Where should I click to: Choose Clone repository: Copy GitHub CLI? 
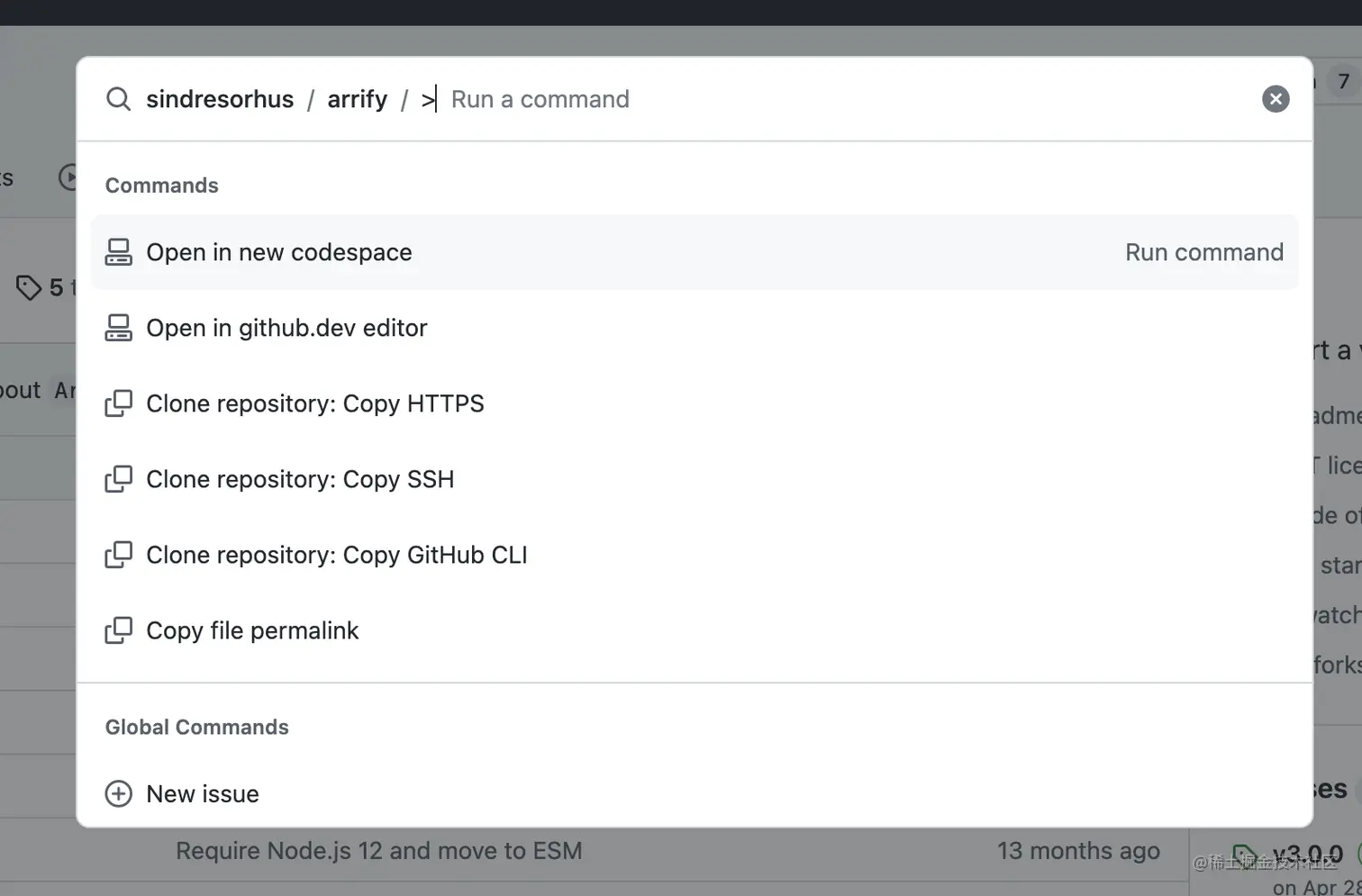click(695, 555)
